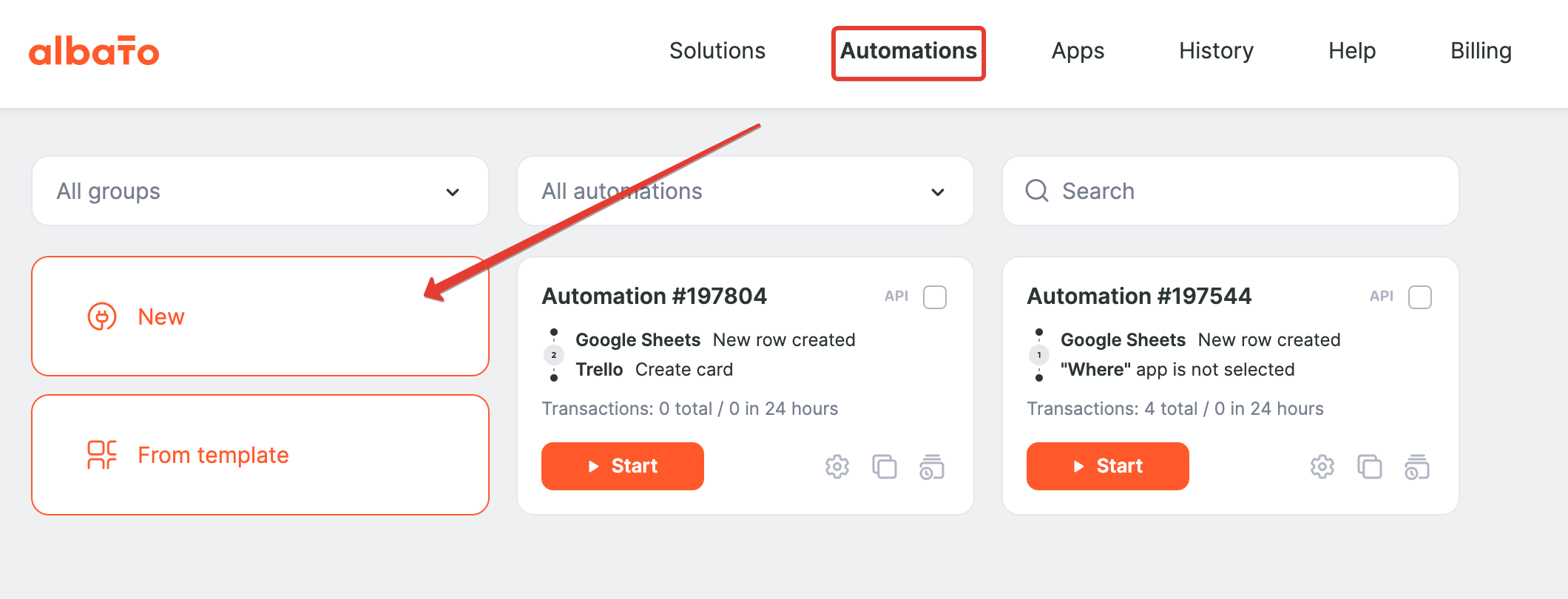Image resolution: width=1568 pixels, height=599 pixels.
Task: Go to the Apps menu
Action: pyautogui.click(x=1078, y=51)
